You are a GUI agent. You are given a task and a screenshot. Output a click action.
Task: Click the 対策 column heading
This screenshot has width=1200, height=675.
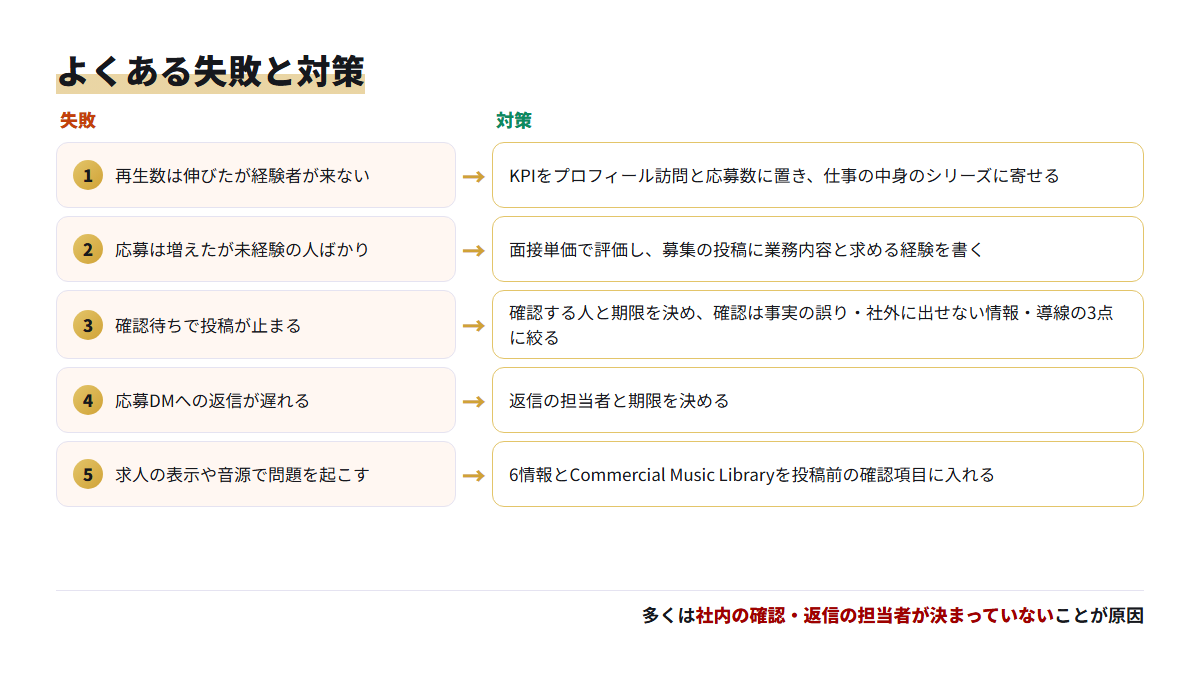click(x=514, y=120)
